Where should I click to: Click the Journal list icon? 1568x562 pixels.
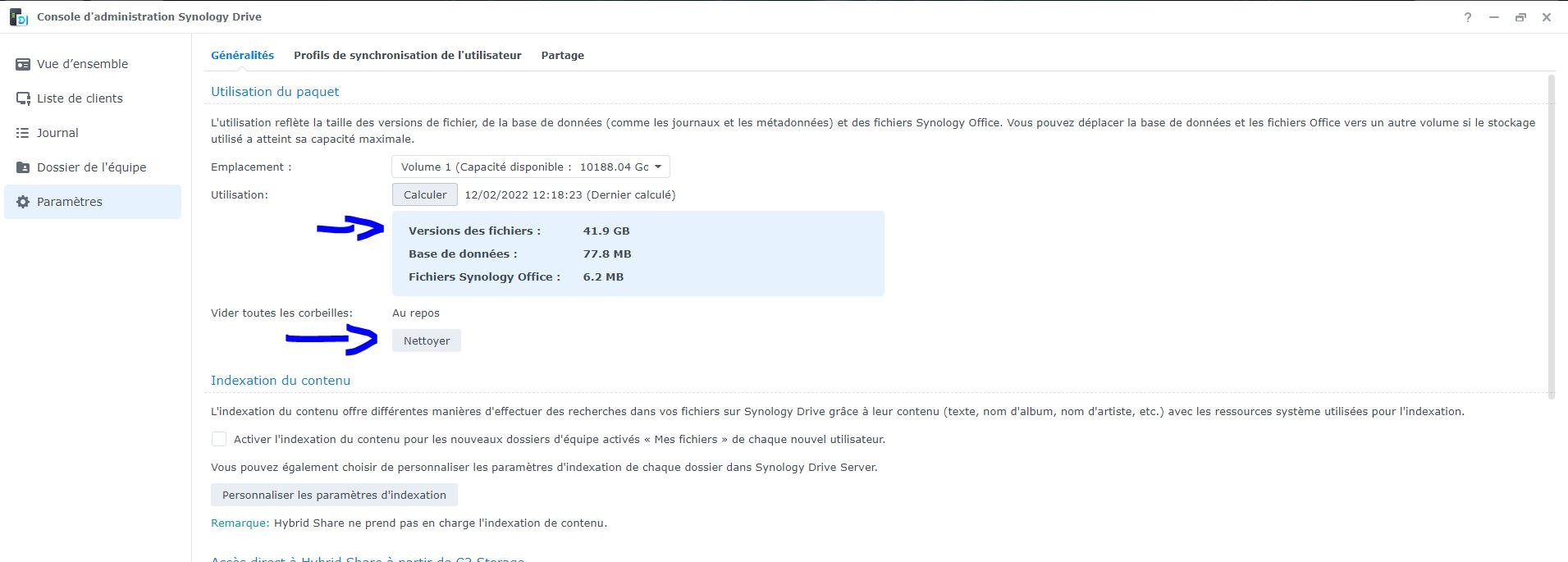pos(23,133)
